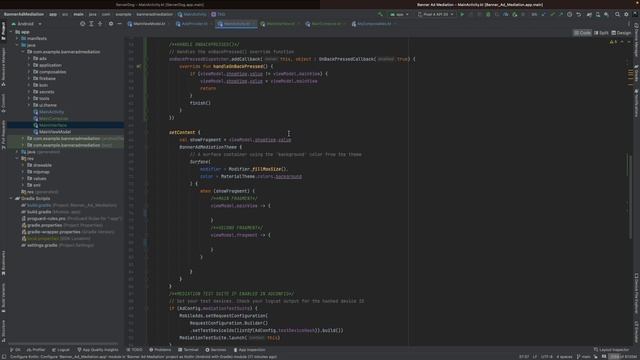Screen dimensions: 640x360
Task: Run the app with green play button
Action: pos(462,14)
